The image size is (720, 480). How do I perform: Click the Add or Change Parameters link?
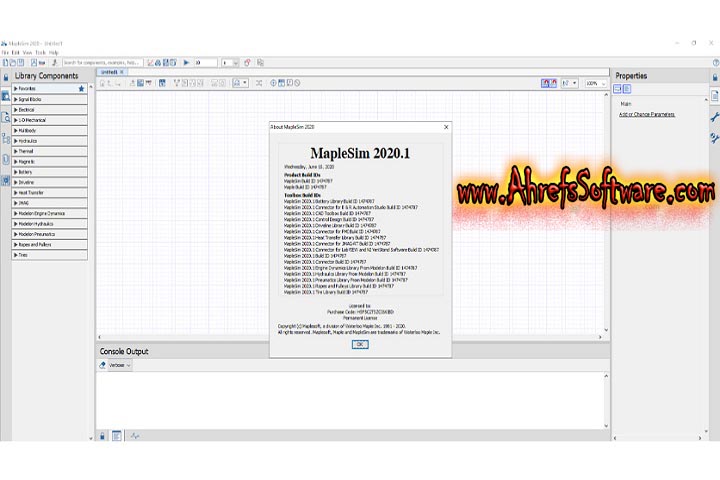click(647, 114)
